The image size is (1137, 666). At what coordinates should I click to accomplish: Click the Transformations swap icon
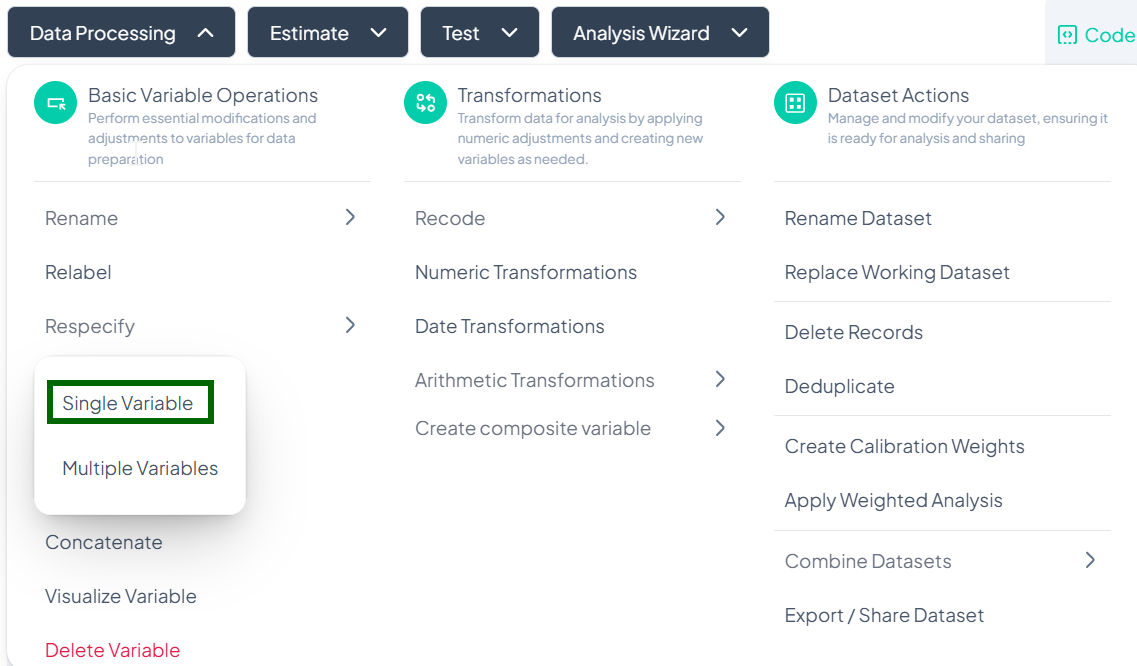pos(425,103)
